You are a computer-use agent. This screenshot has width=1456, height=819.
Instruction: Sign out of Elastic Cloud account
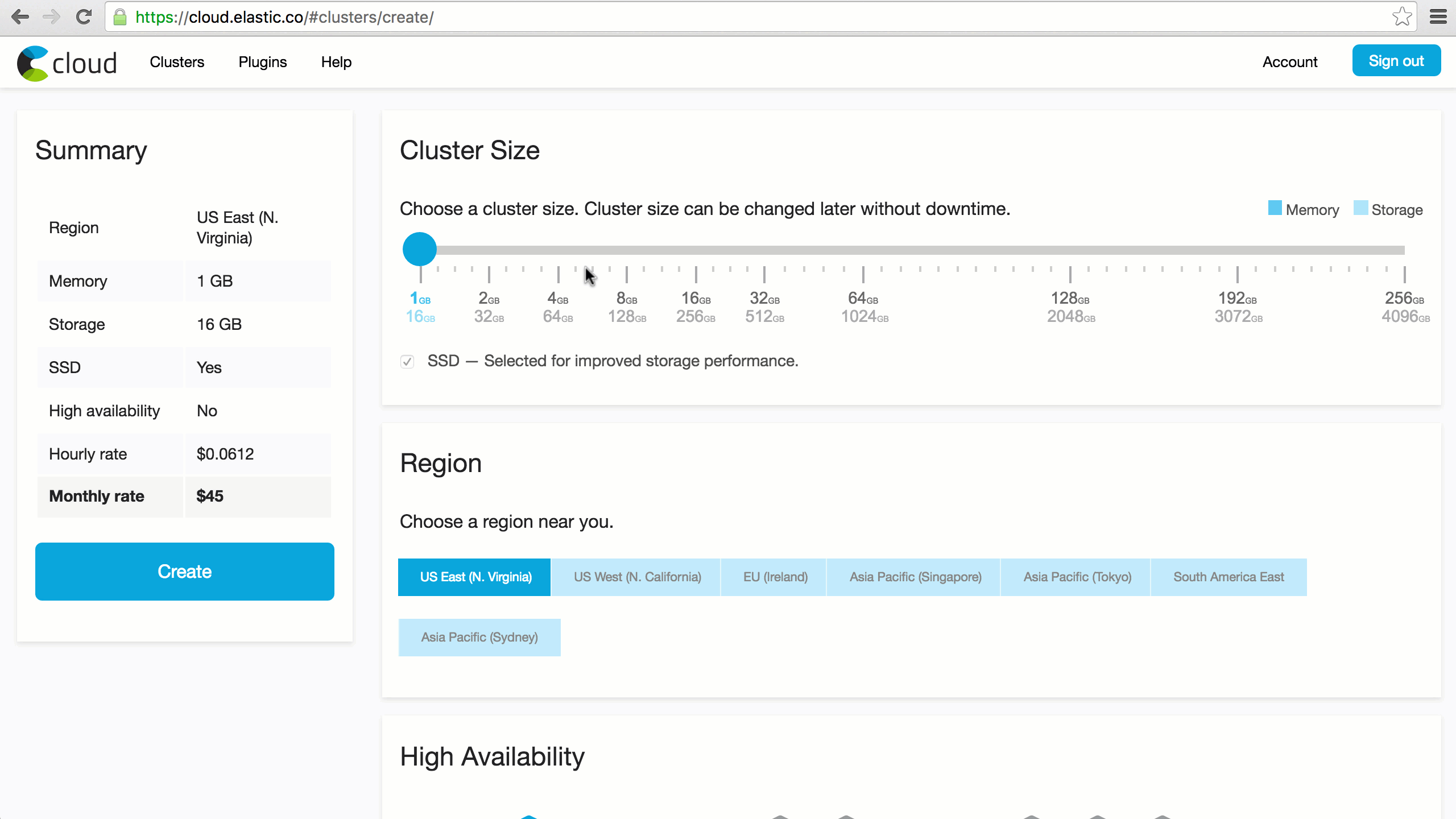pos(1397,61)
